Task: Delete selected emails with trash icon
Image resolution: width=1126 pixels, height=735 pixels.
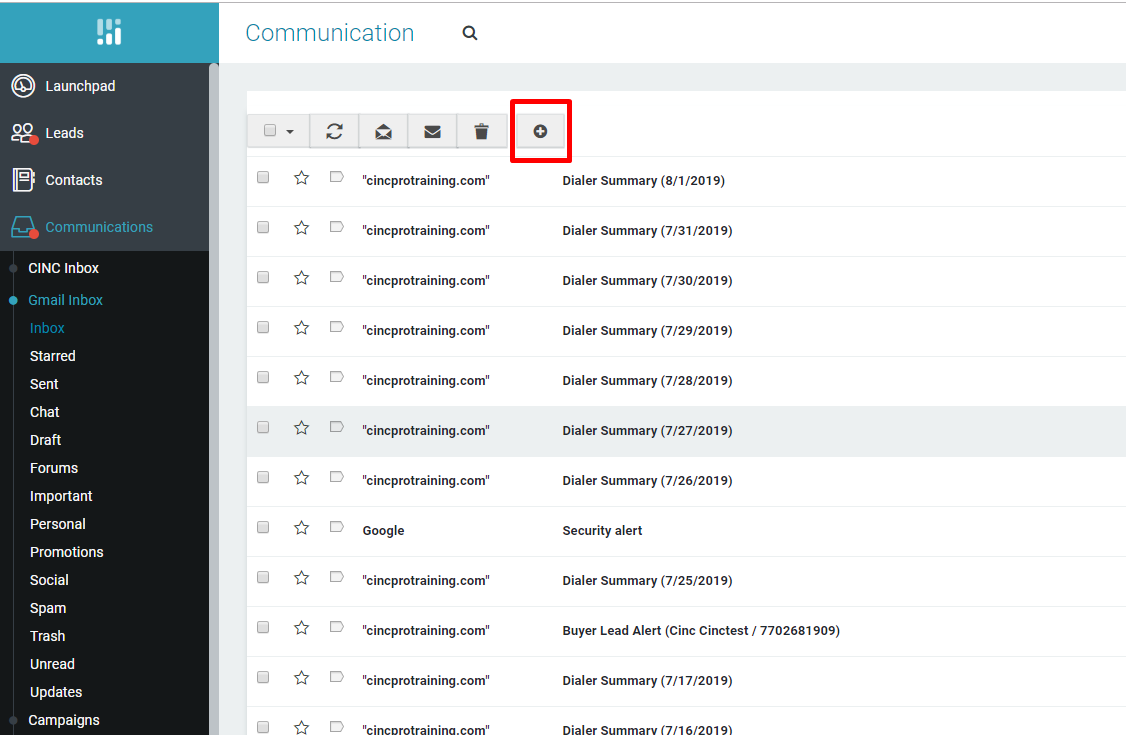Action: pyautogui.click(x=482, y=131)
